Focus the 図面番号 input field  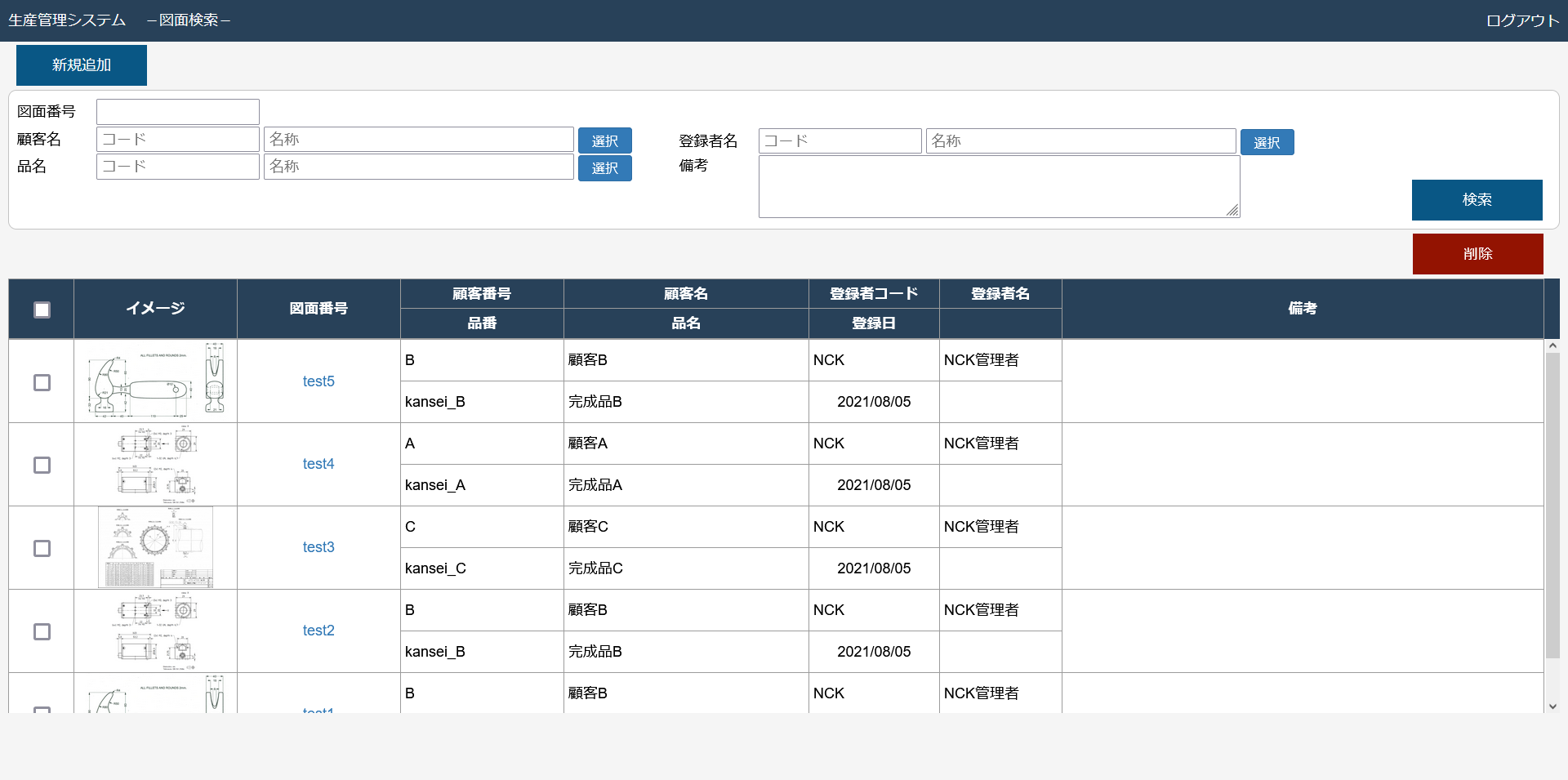coord(178,112)
